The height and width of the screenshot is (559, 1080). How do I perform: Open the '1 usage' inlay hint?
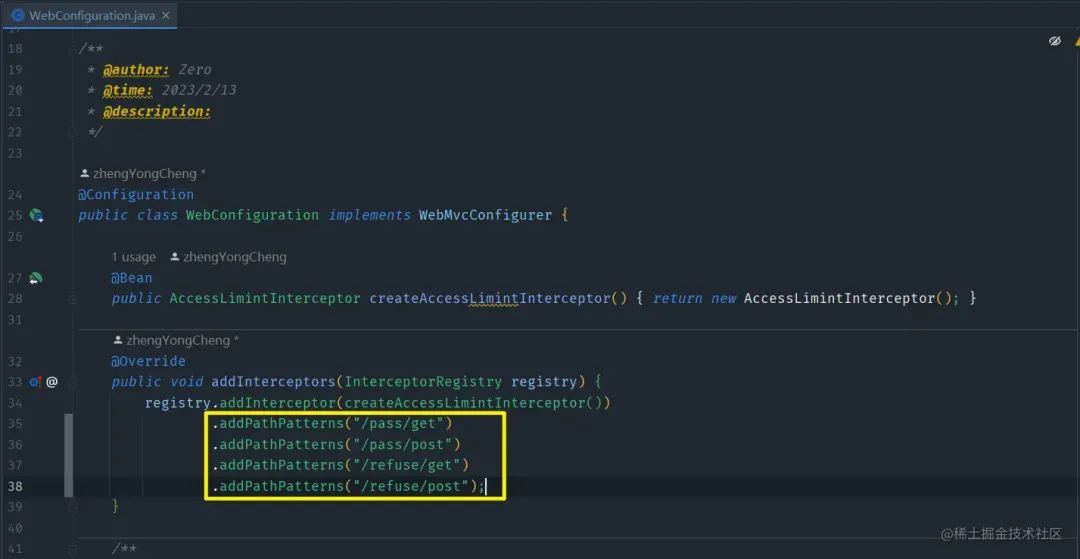coord(134,257)
